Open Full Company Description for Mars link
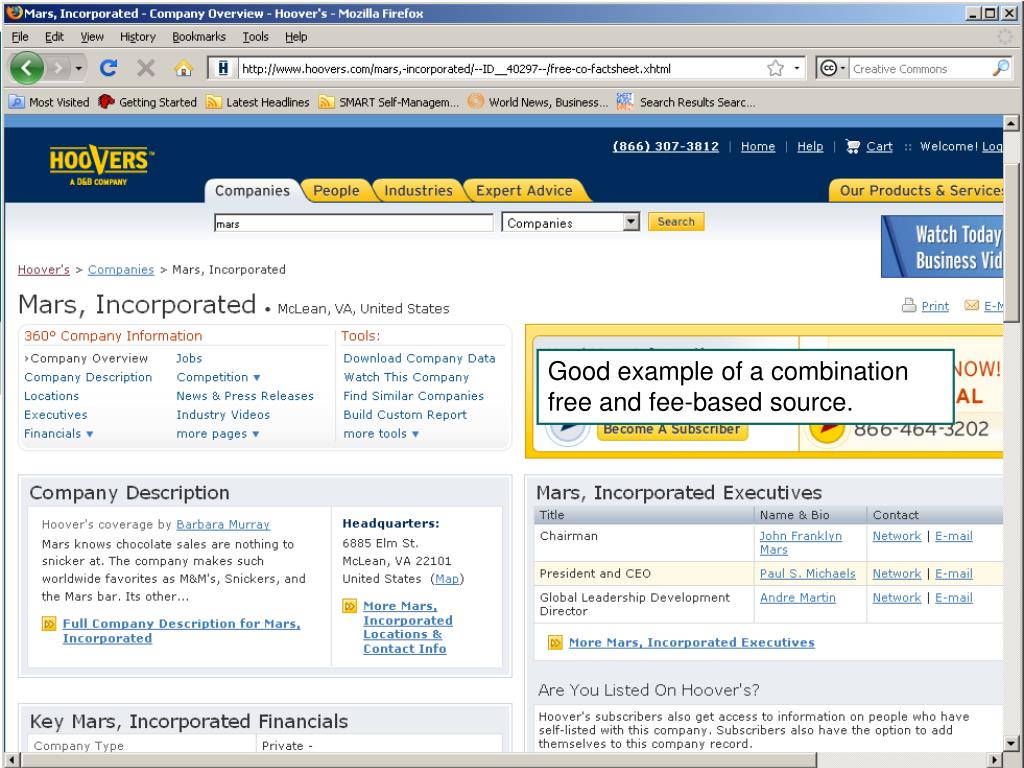Screen dimensions: 1024x768 [182, 631]
